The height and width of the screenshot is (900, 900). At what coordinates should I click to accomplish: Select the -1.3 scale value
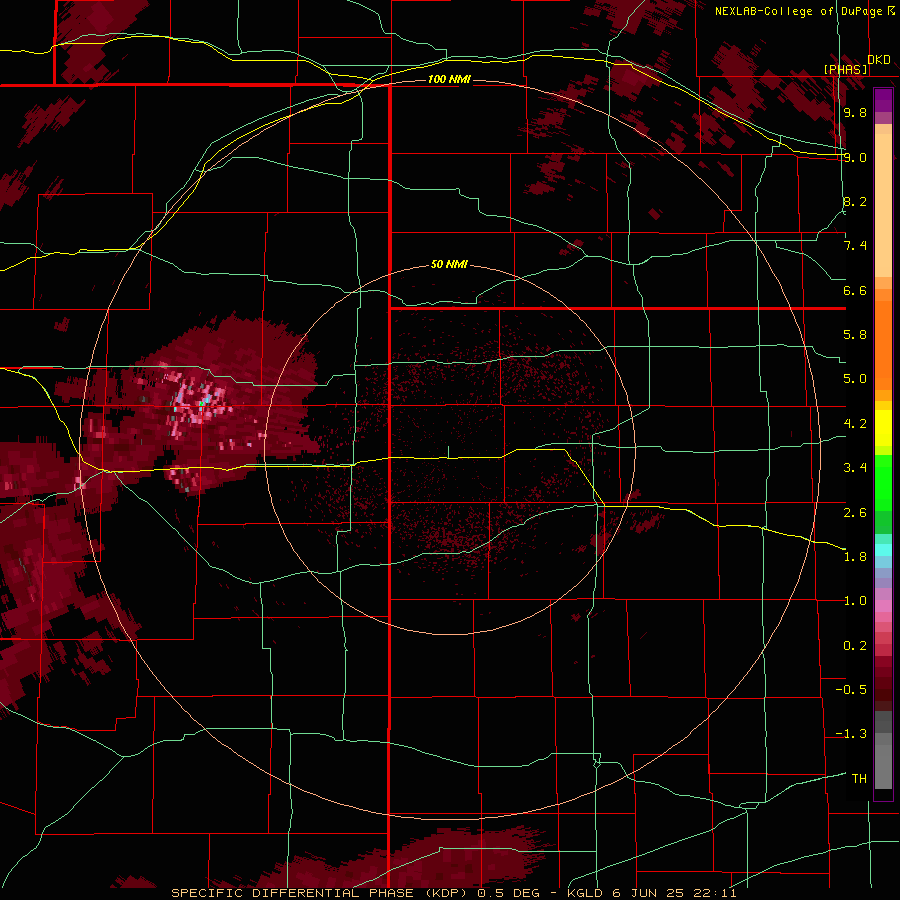click(x=851, y=734)
